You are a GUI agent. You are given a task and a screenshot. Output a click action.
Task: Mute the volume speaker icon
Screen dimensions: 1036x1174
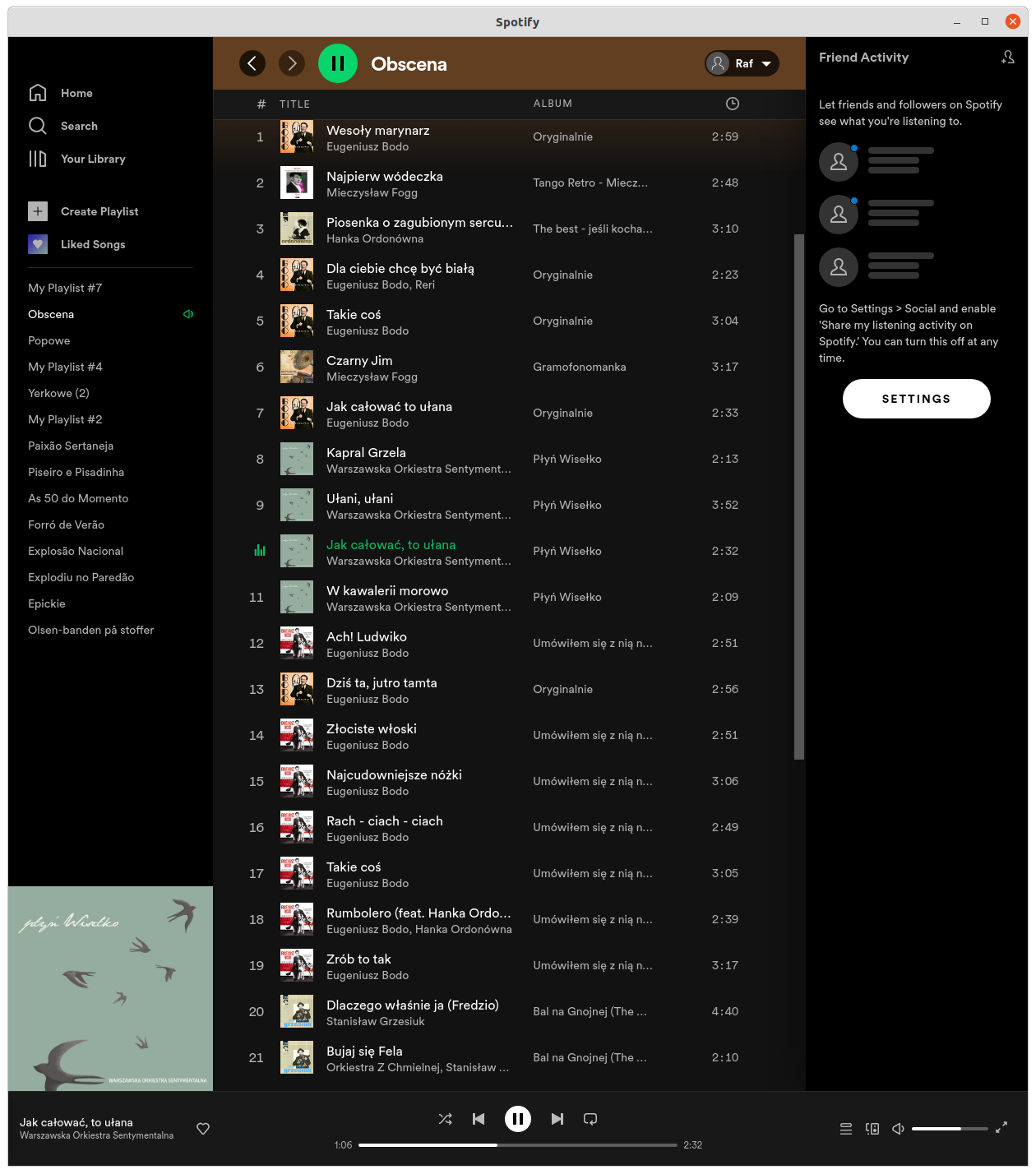[x=898, y=1129]
